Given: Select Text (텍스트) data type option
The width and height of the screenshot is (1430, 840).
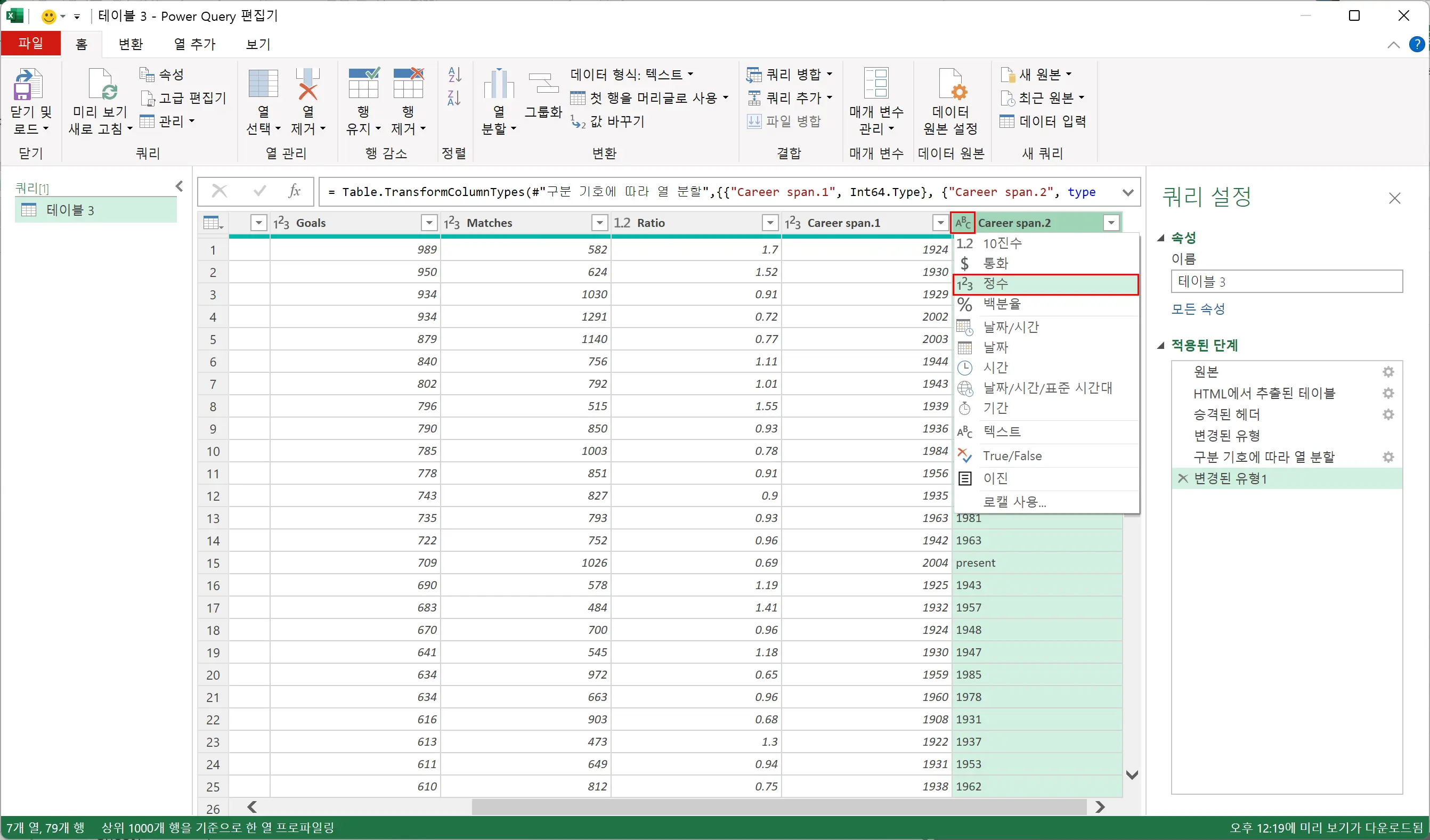Looking at the screenshot, I should 1002,431.
